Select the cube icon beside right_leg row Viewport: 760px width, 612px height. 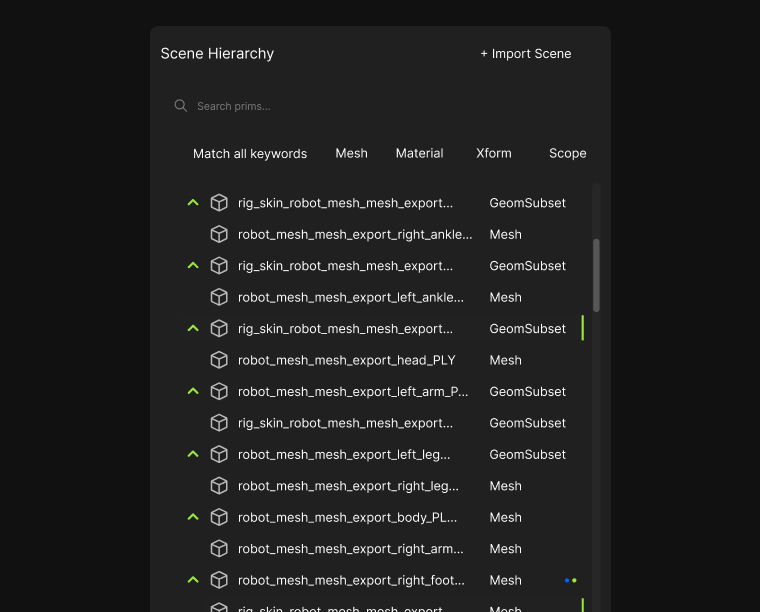coord(219,486)
